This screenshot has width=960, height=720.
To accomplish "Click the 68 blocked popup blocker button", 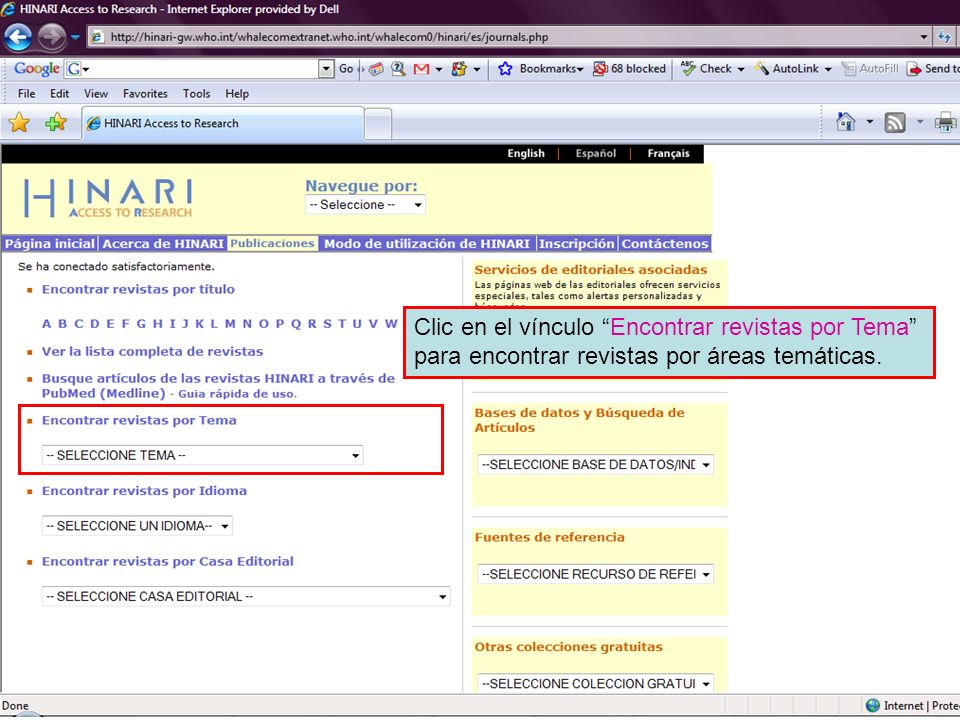I will coord(629,69).
